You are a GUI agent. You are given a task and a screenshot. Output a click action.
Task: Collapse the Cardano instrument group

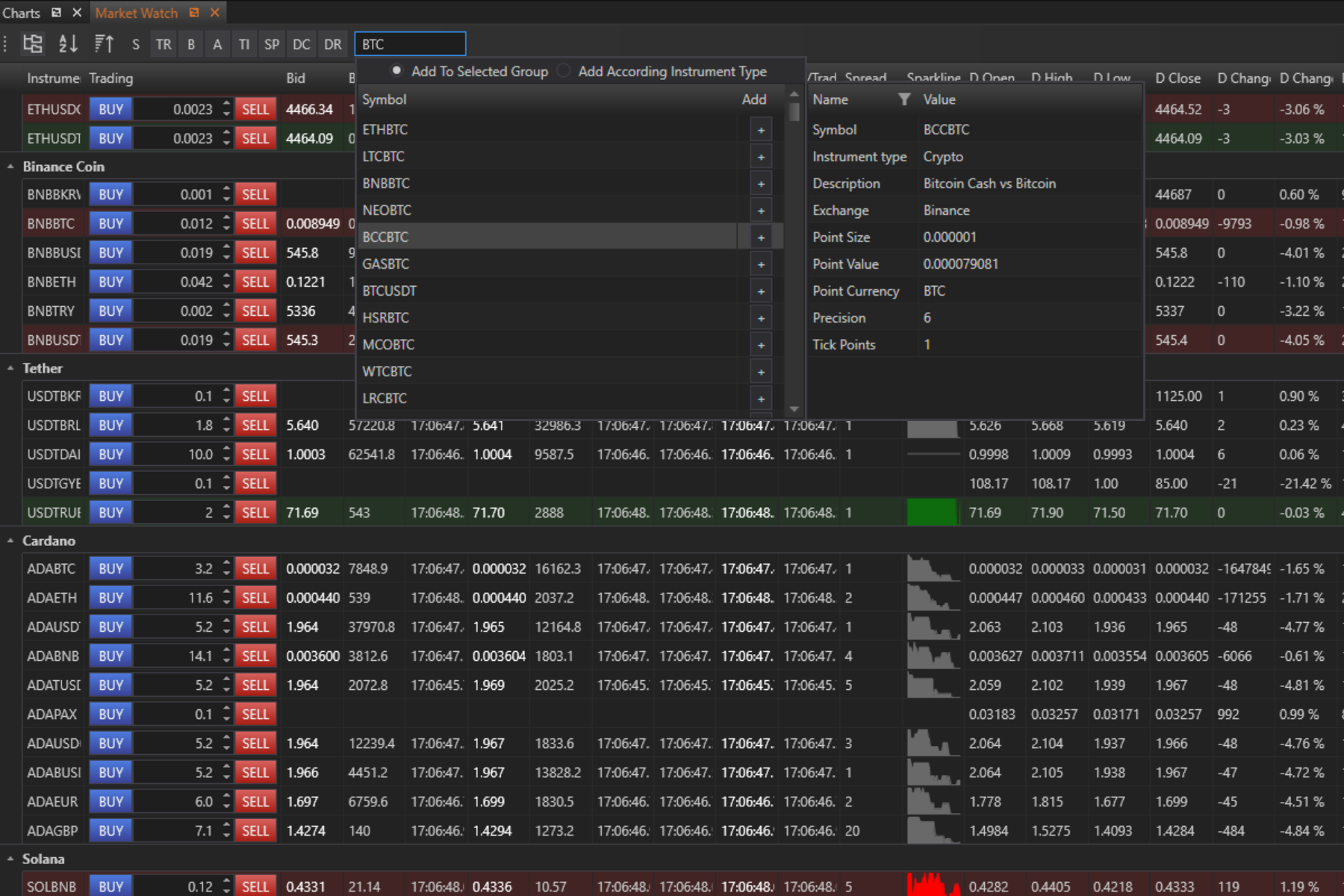10,541
